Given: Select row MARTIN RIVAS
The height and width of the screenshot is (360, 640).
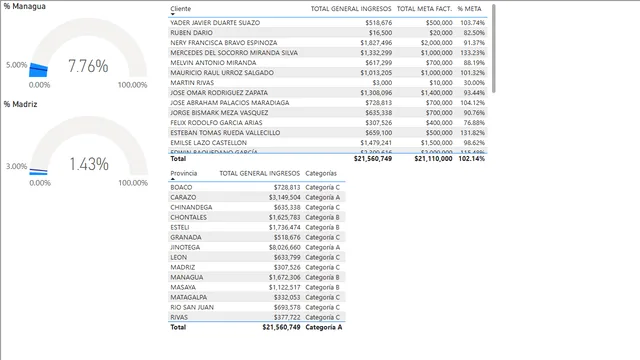Looking at the screenshot, I should [327, 82].
